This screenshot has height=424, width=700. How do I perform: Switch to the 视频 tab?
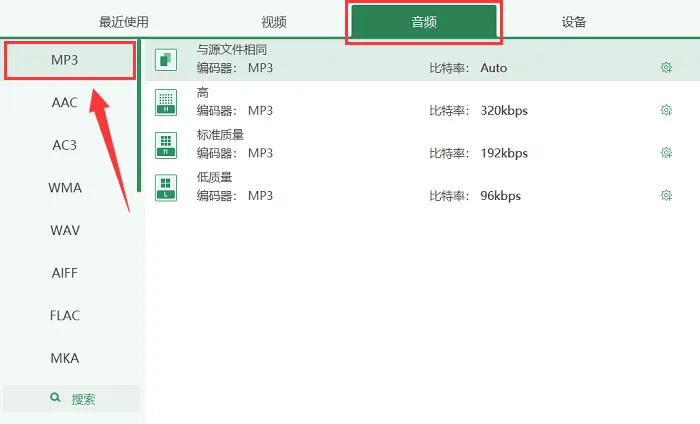(274, 22)
